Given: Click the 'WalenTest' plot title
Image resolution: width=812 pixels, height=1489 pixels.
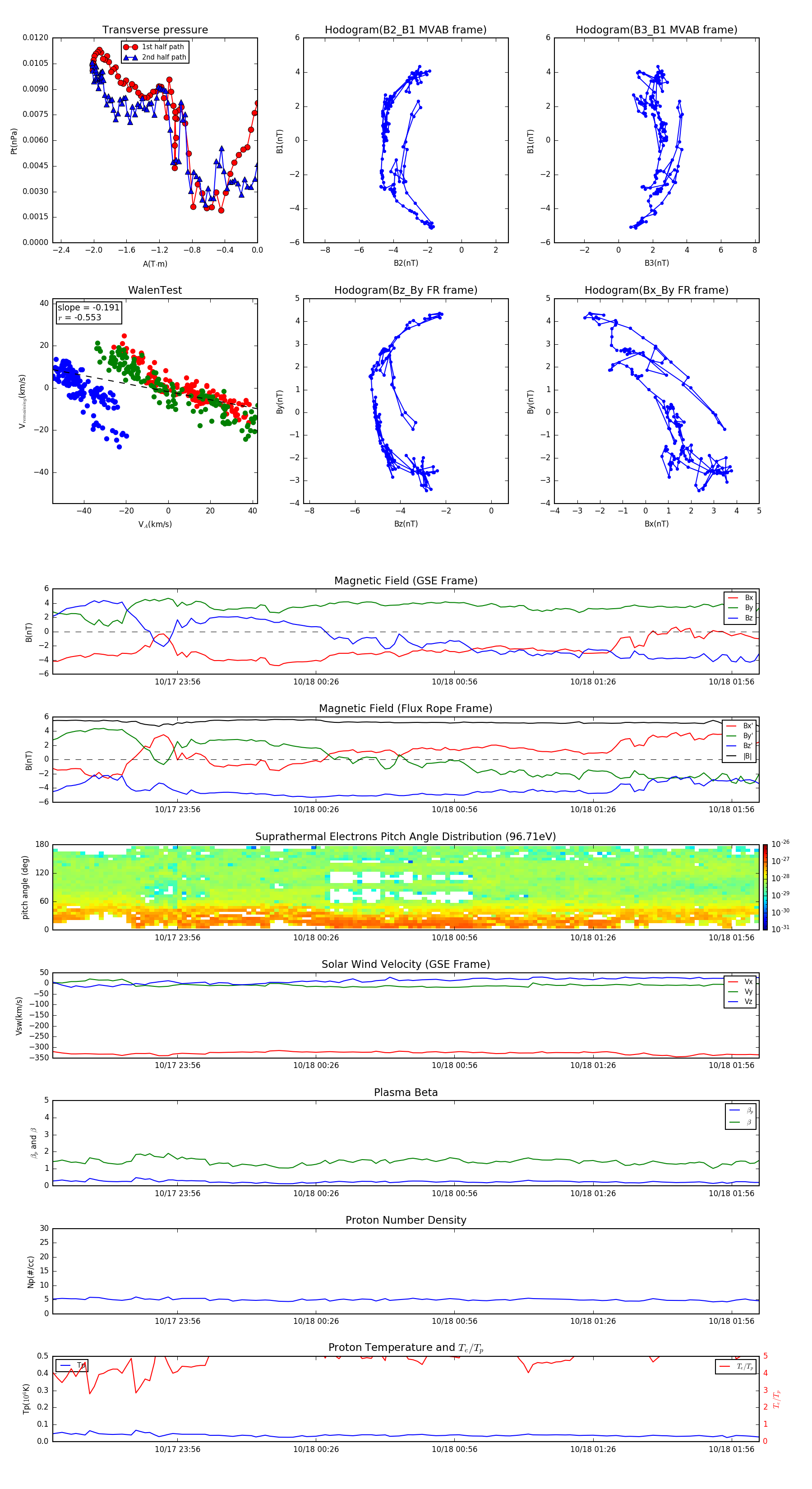Looking at the screenshot, I should (x=155, y=290).
